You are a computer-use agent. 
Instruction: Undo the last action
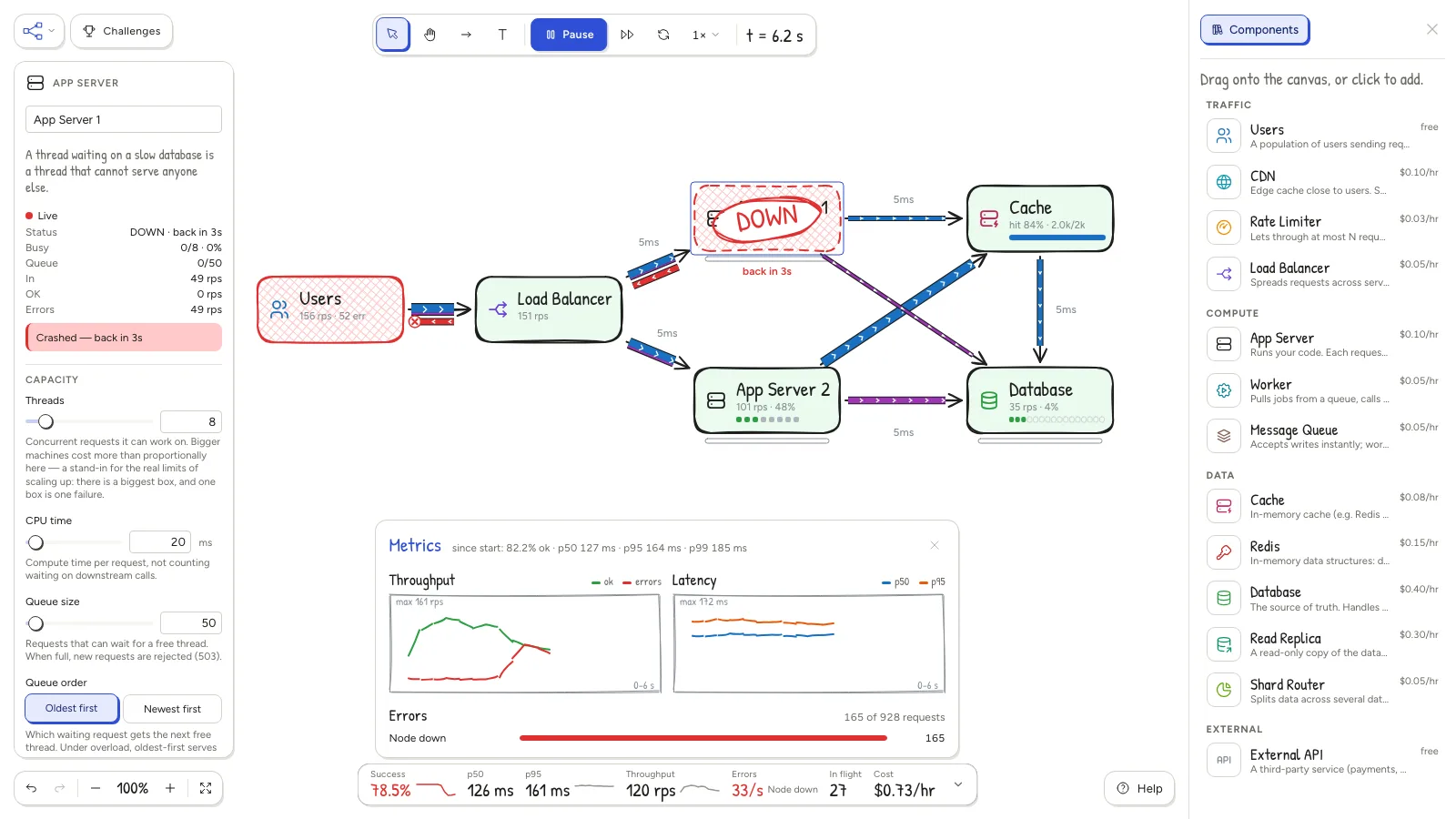coord(32,788)
